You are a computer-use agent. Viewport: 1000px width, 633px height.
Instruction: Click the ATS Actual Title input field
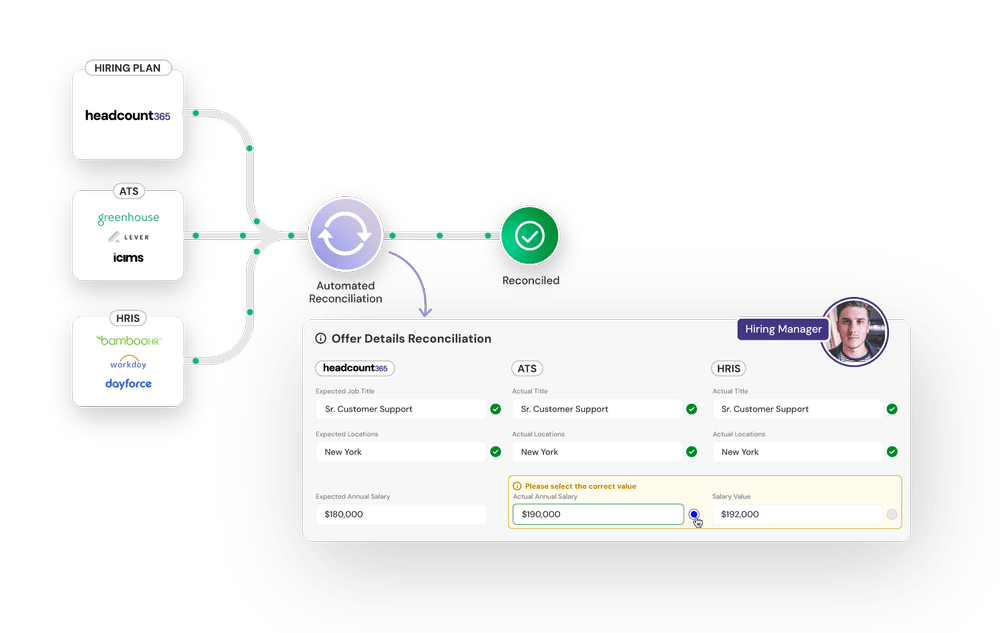point(597,409)
